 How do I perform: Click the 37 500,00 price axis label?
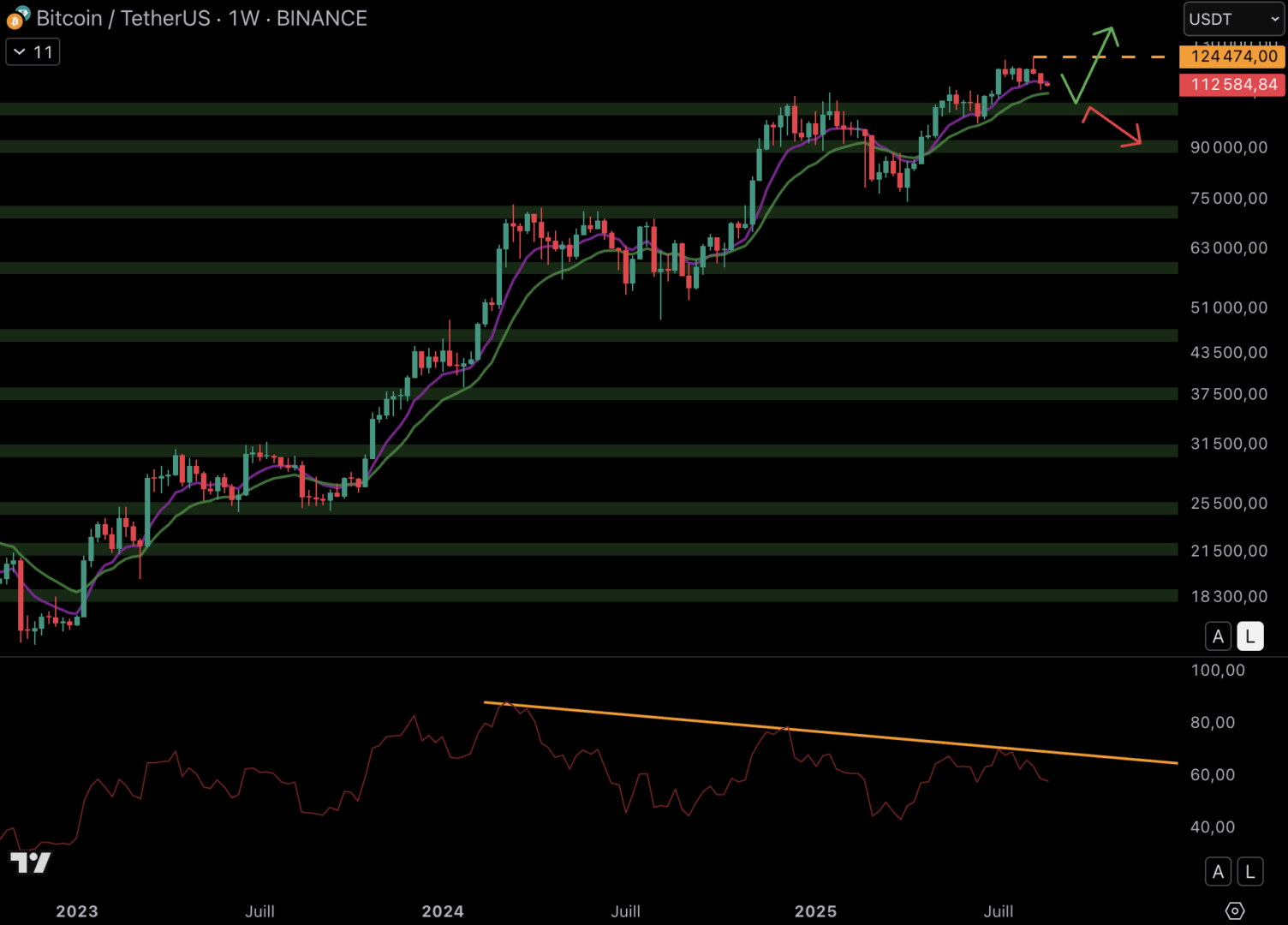point(1229,394)
